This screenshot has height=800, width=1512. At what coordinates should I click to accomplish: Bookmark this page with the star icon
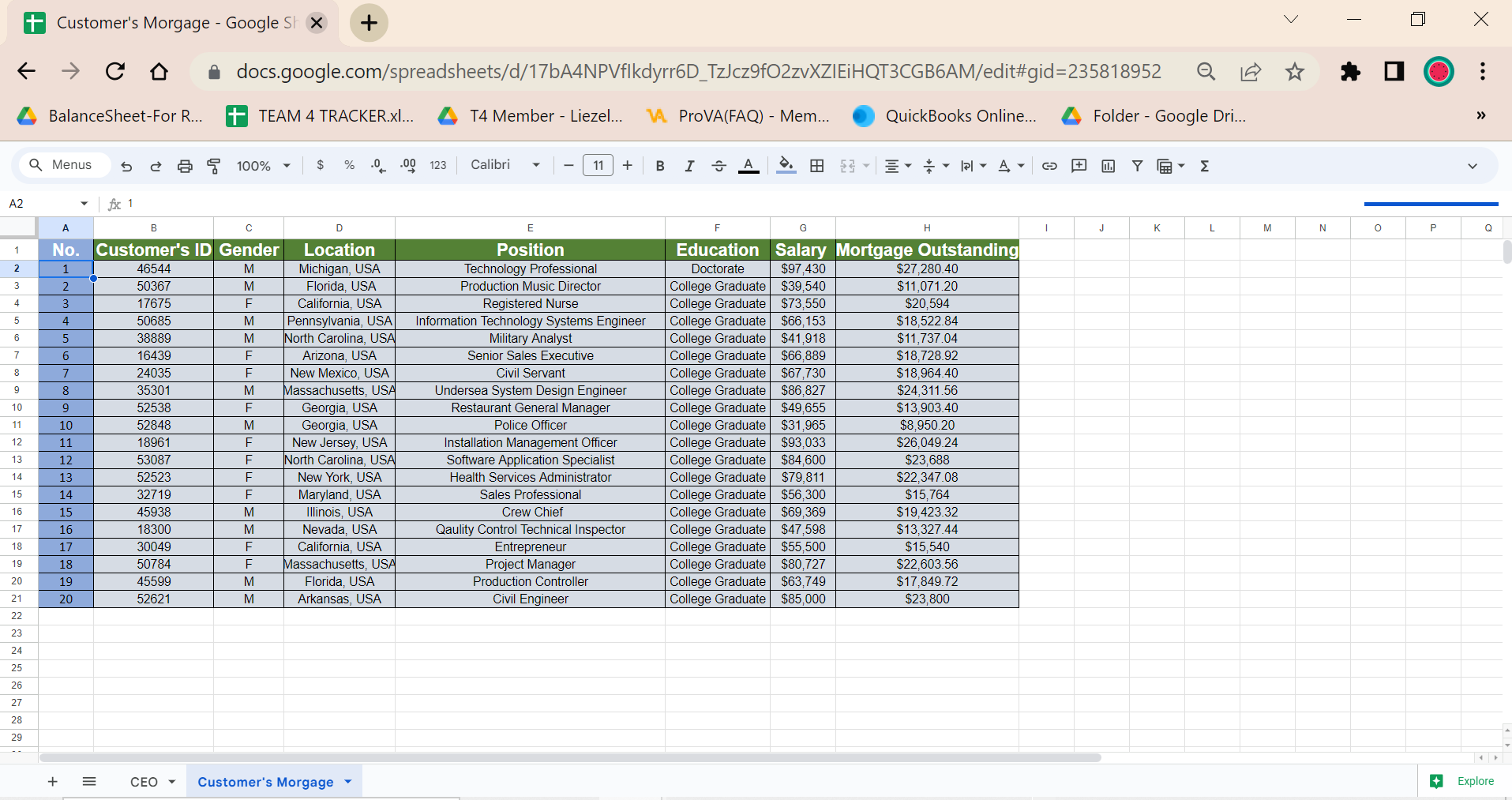tap(1295, 72)
